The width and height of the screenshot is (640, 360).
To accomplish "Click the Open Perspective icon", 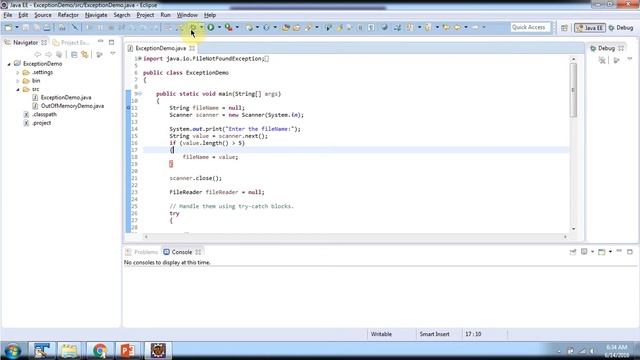I will pos(564,28).
